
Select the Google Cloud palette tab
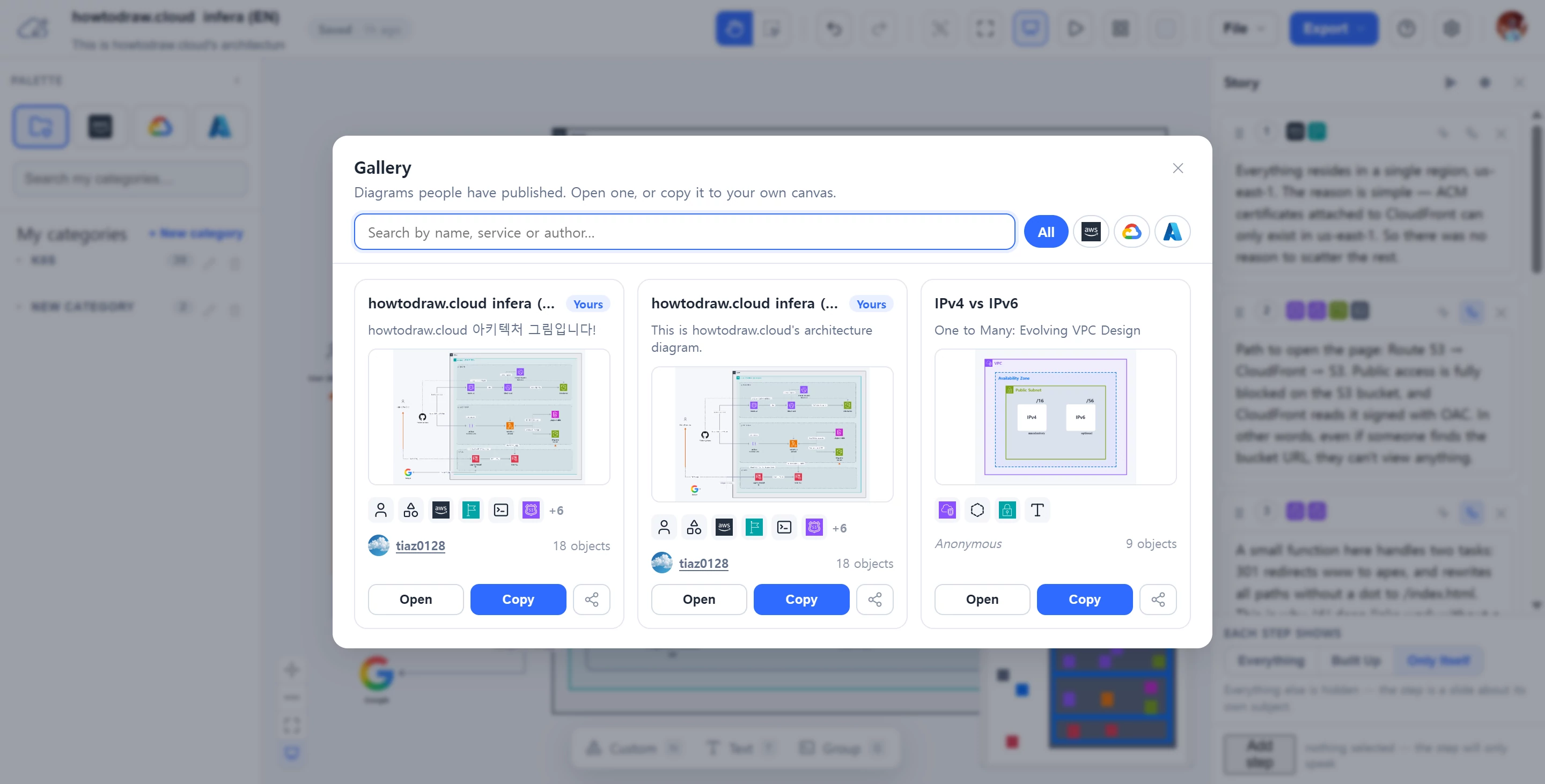tap(160, 127)
